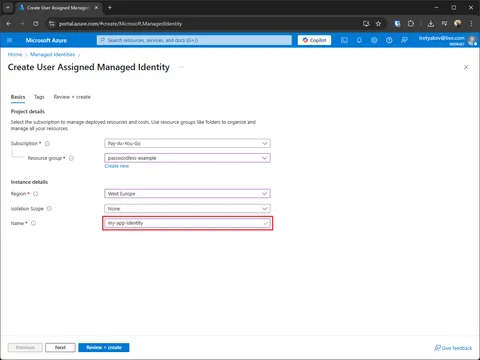480x360 pixels.
Task: Go to Managed Identities breadcrumb
Action: point(53,54)
